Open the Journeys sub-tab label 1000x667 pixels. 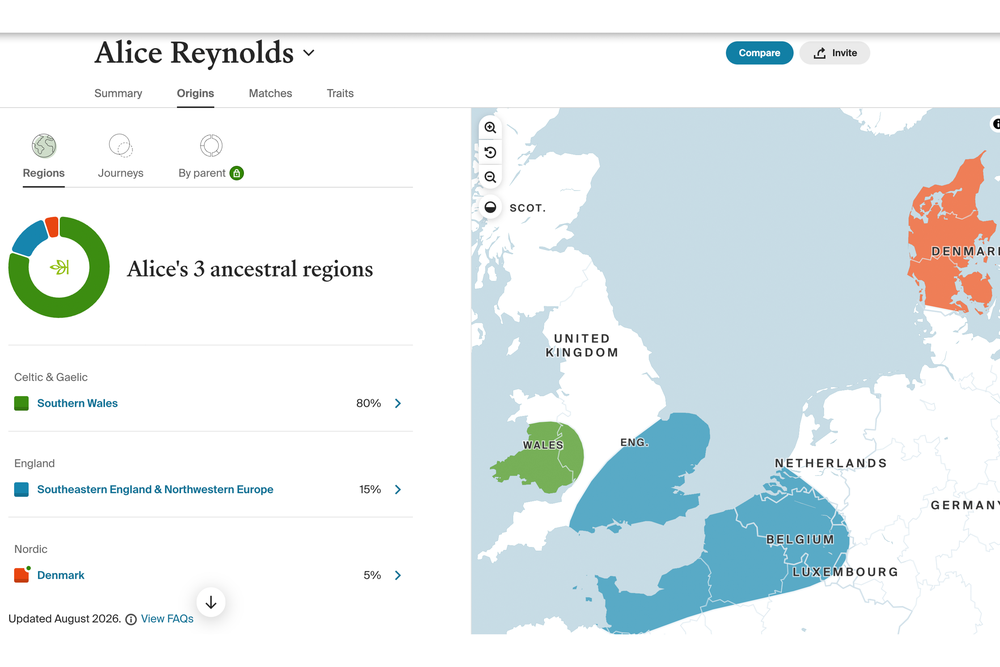click(121, 173)
